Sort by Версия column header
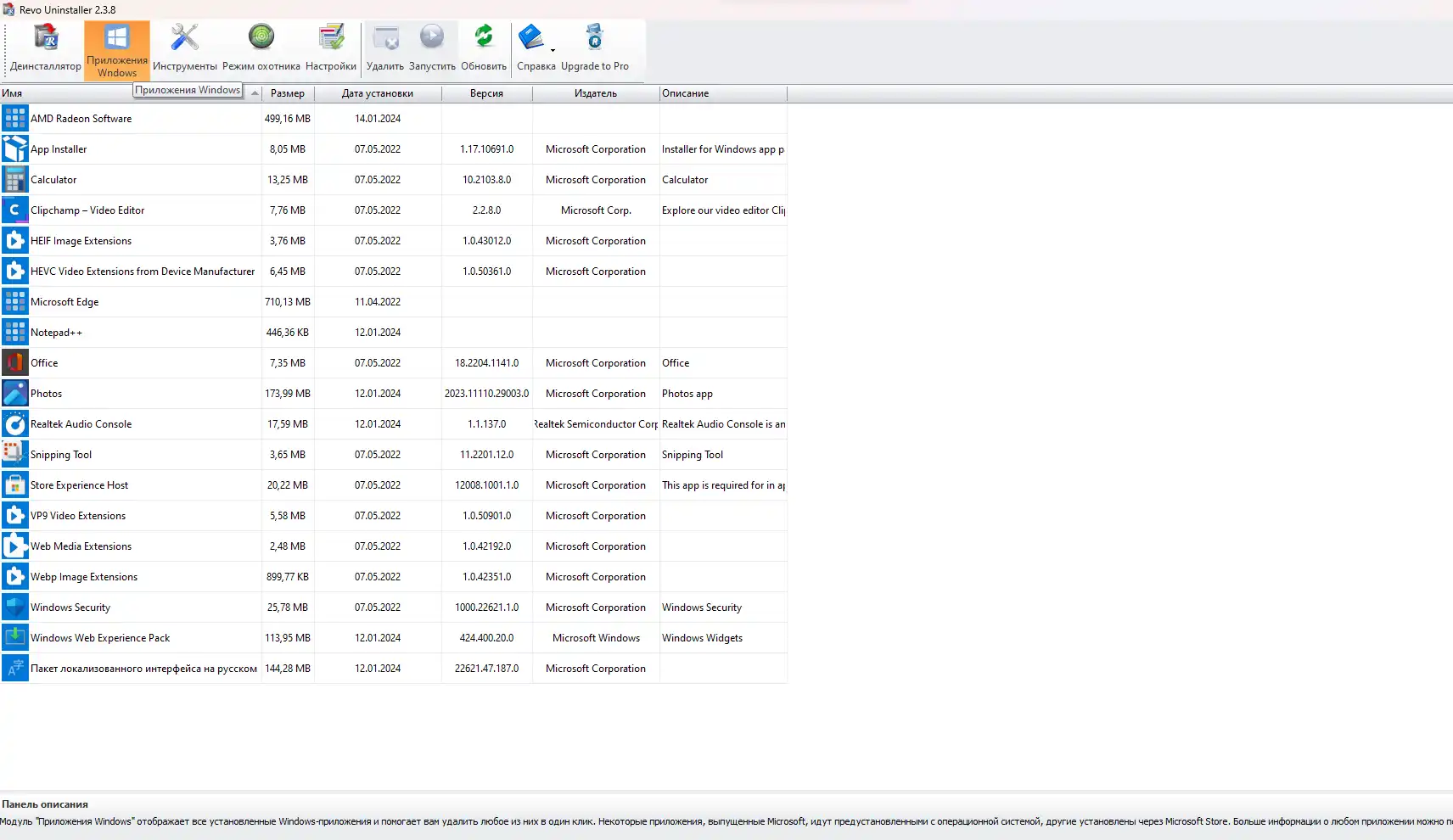 pos(487,93)
